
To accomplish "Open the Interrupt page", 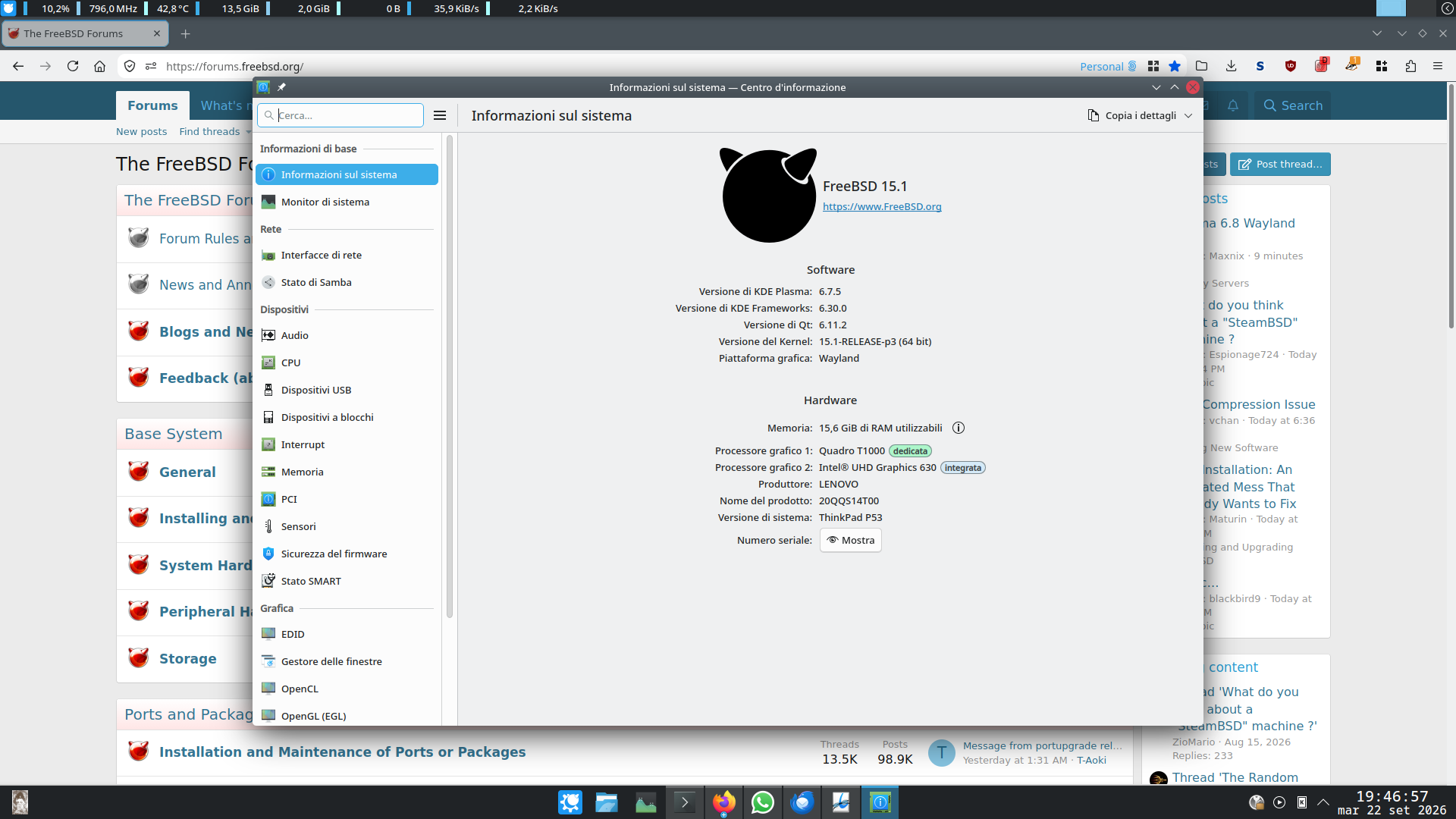I will tap(347, 444).
